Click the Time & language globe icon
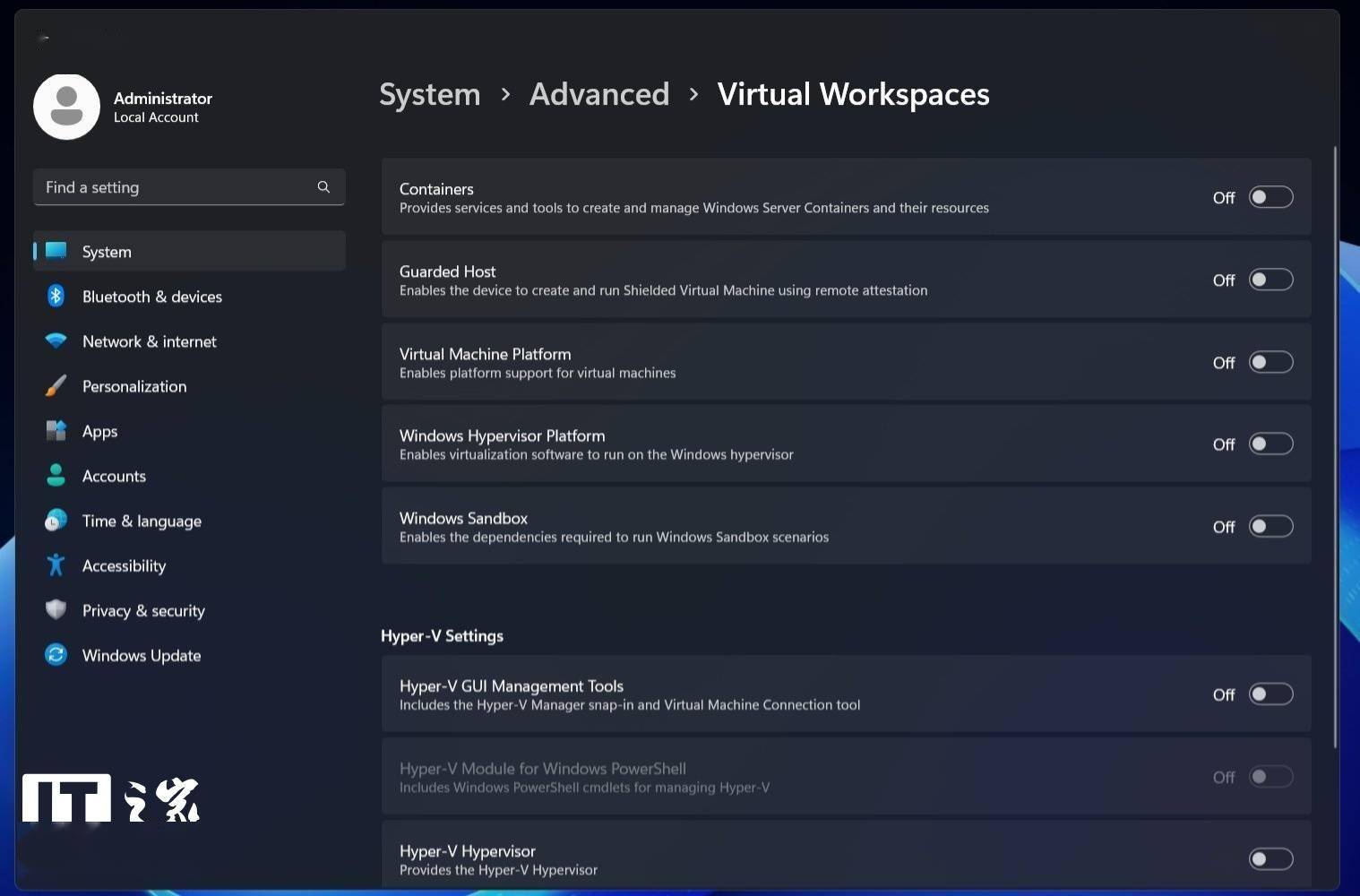The width and height of the screenshot is (1360, 896). coord(56,520)
